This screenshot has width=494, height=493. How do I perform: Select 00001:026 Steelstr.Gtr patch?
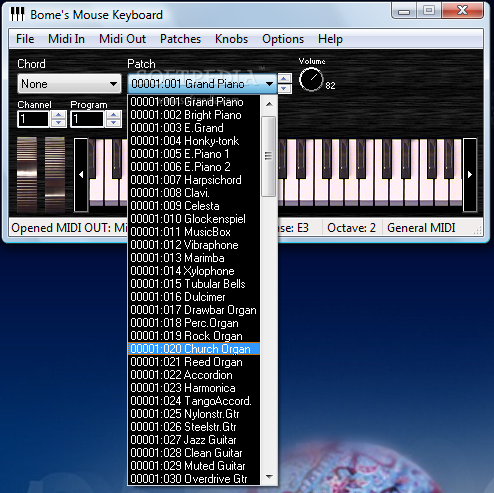[x=194, y=427]
